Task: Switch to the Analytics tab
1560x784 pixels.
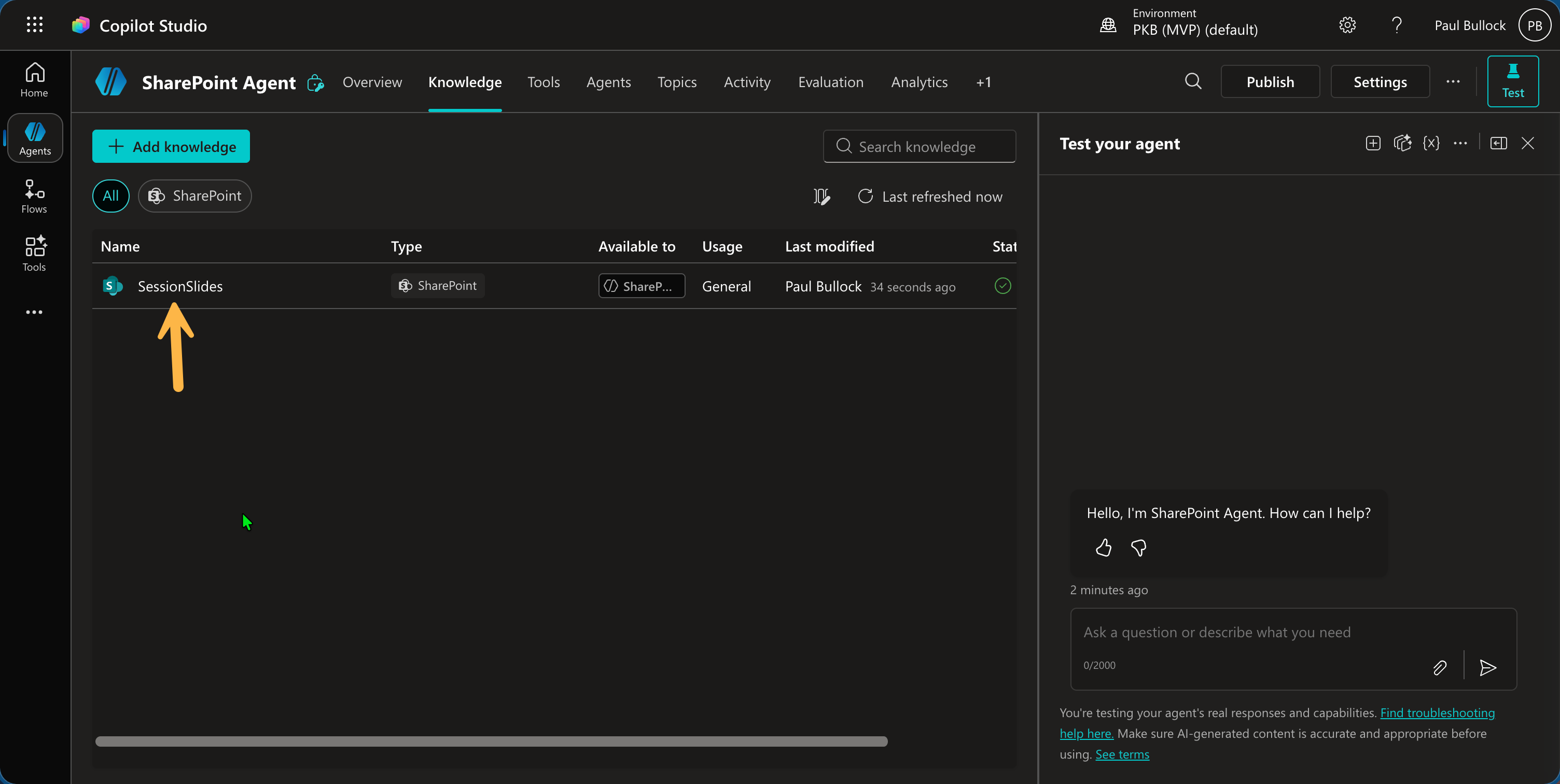Action: (918, 82)
